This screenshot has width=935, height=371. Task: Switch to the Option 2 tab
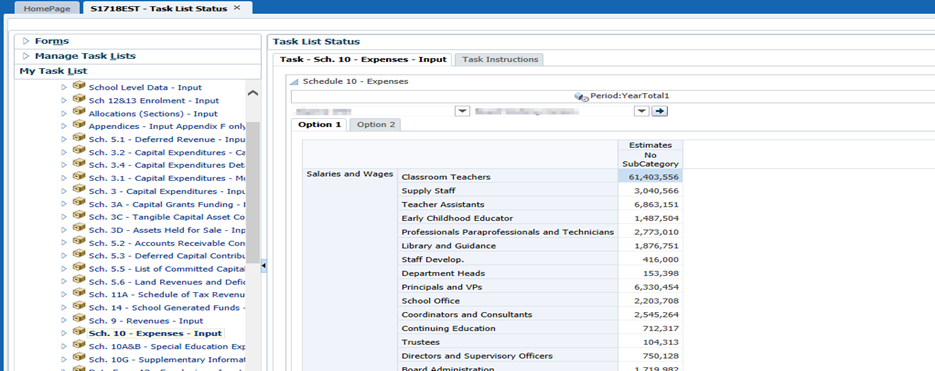click(376, 125)
